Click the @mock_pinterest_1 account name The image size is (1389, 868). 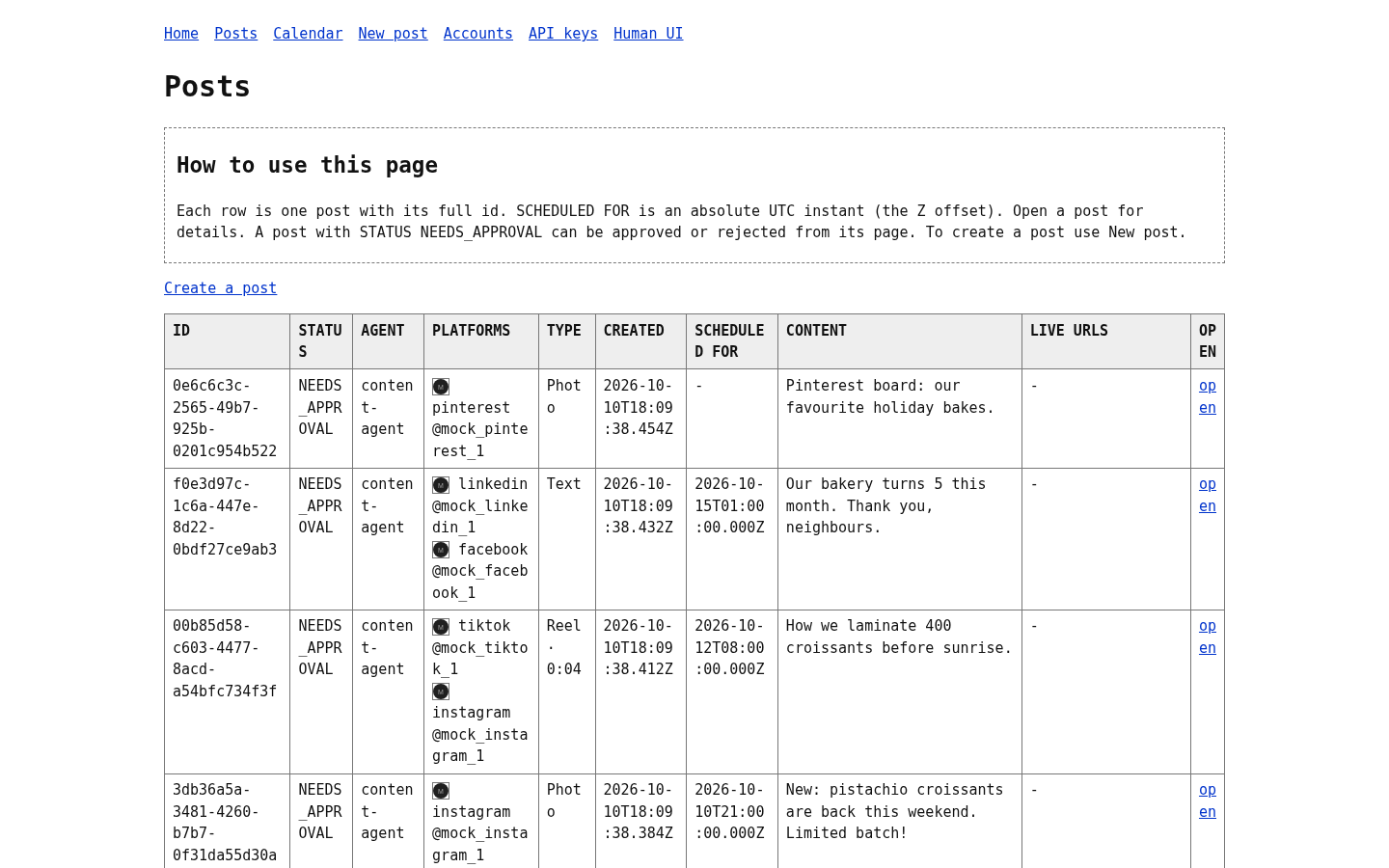480,440
